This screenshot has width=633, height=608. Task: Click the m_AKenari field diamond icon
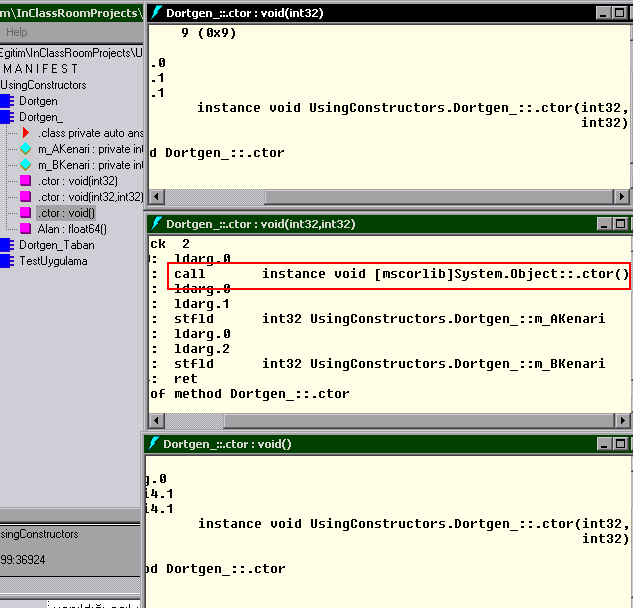pos(25,149)
